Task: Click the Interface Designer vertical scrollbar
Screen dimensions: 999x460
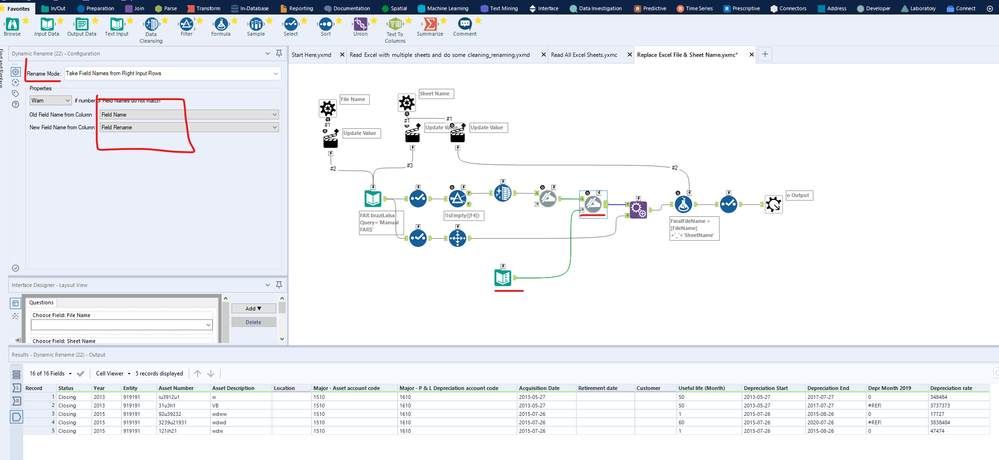Action: [283, 319]
